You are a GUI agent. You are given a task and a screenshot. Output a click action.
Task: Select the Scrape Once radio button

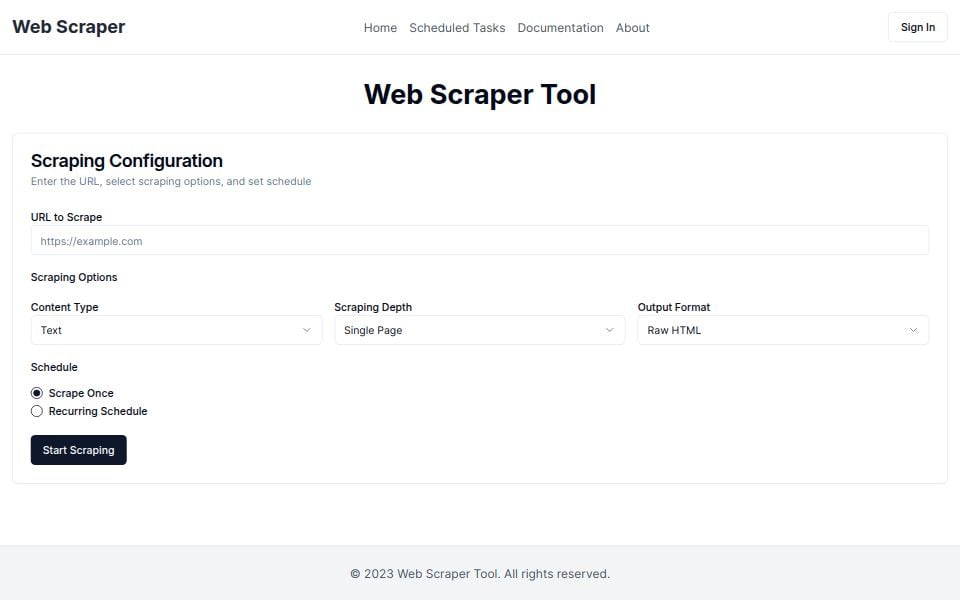point(37,393)
